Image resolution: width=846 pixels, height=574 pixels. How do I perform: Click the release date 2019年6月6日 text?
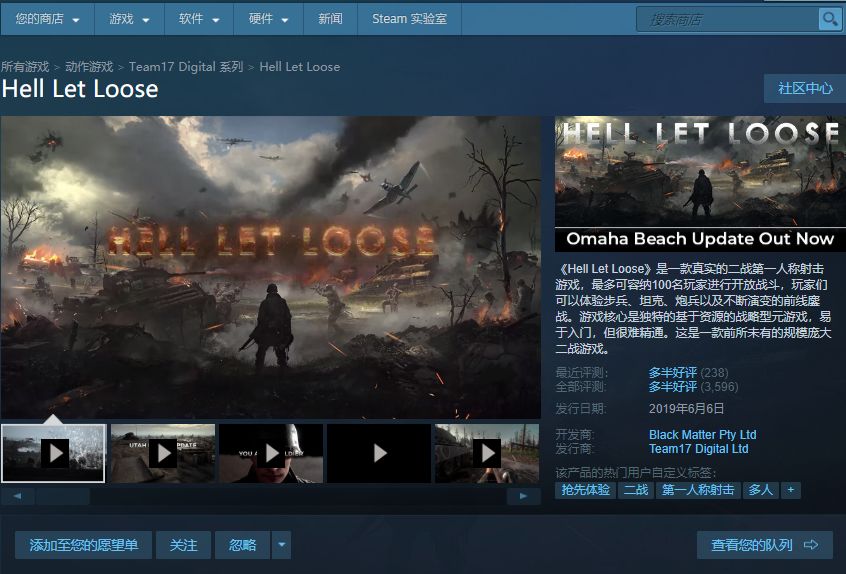click(686, 408)
